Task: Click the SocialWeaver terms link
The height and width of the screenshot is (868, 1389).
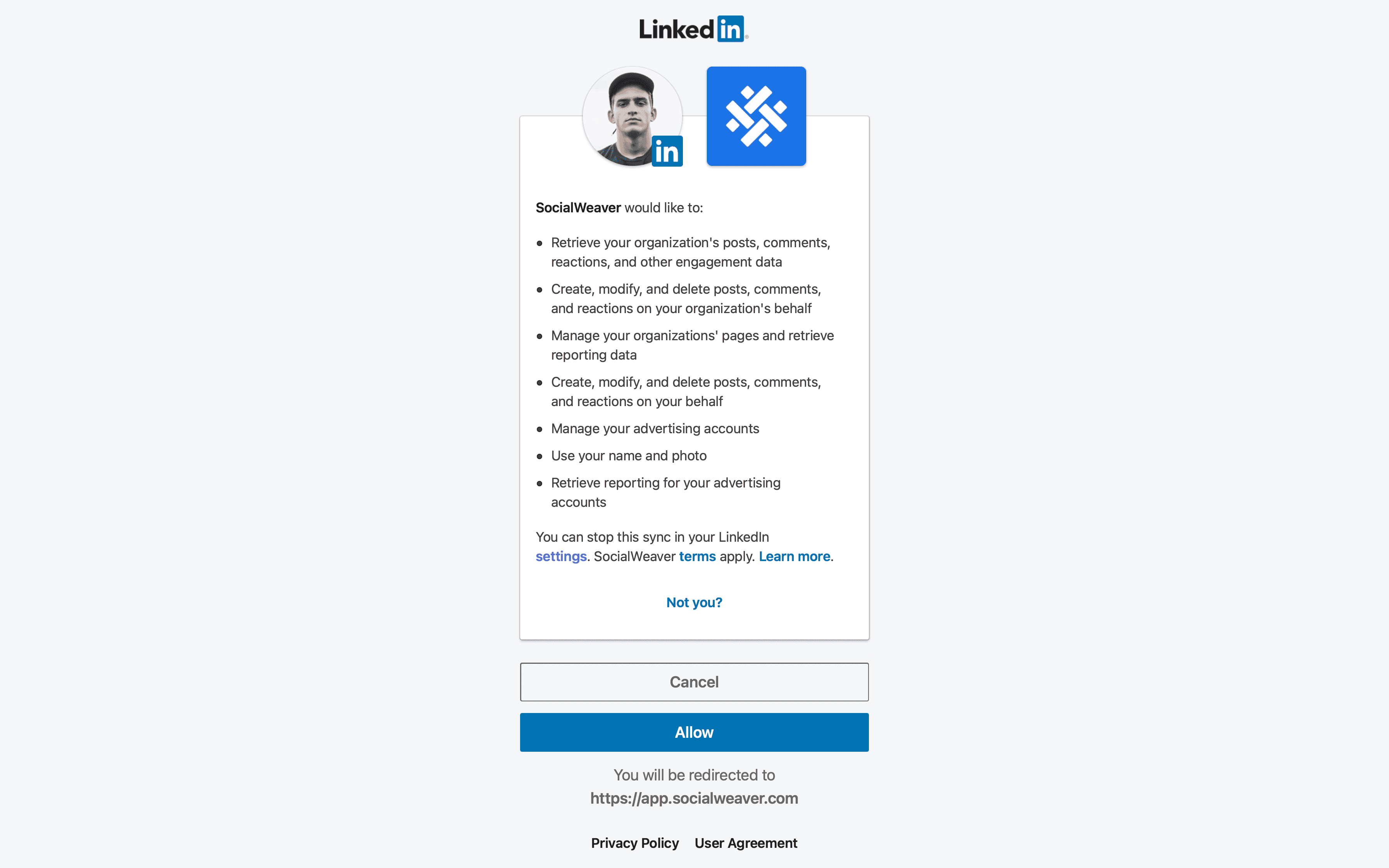Action: pyautogui.click(x=697, y=556)
